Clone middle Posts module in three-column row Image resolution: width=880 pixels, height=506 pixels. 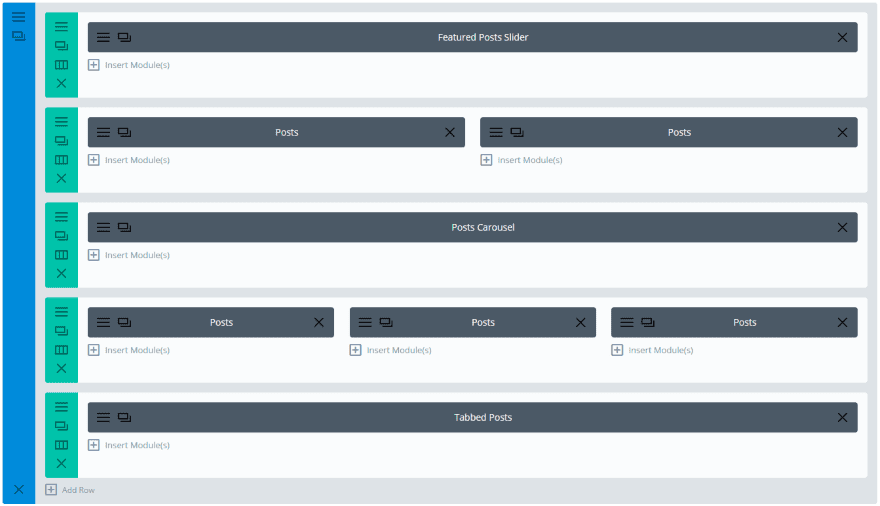(x=386, y=322)
